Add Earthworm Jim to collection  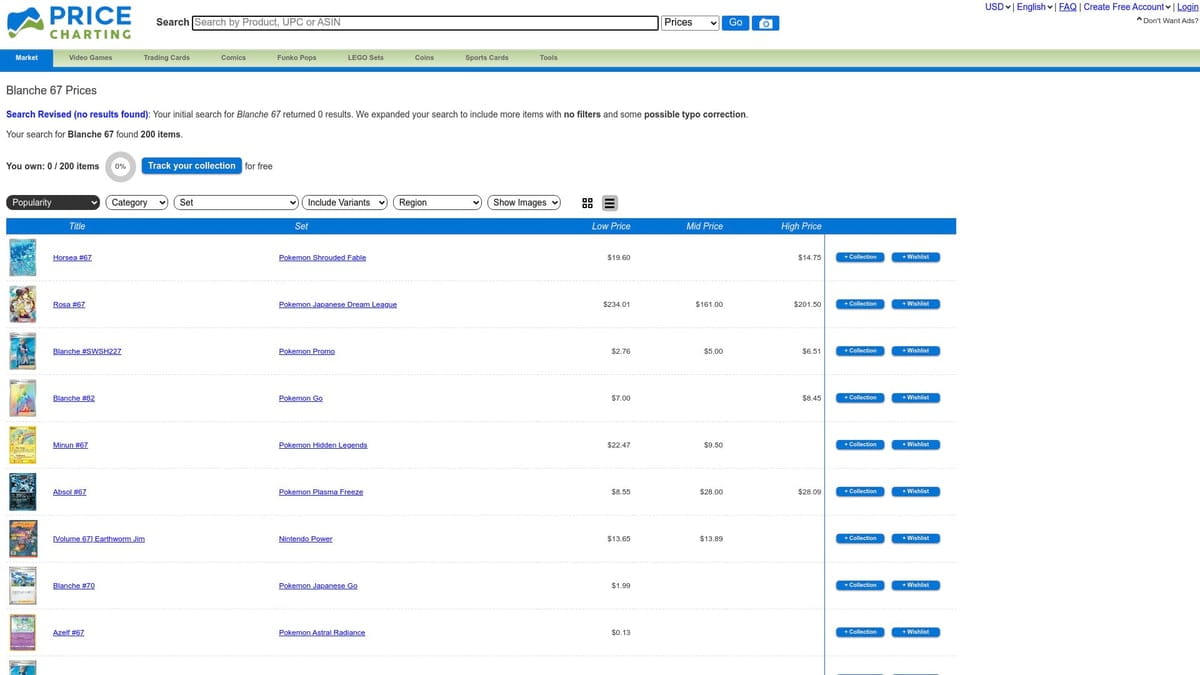[x=860, y=538]
